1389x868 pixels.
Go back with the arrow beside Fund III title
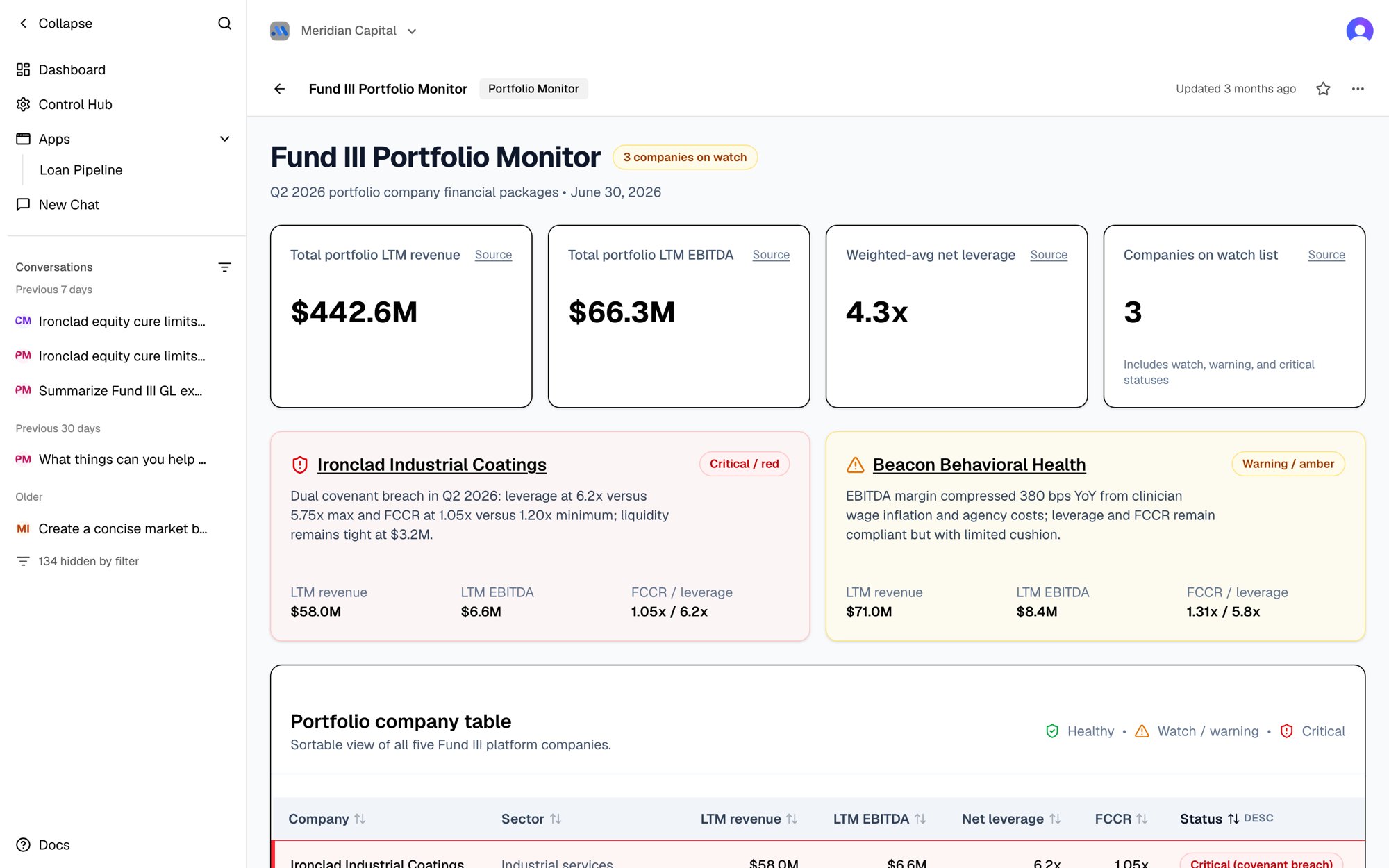point(280,89)
